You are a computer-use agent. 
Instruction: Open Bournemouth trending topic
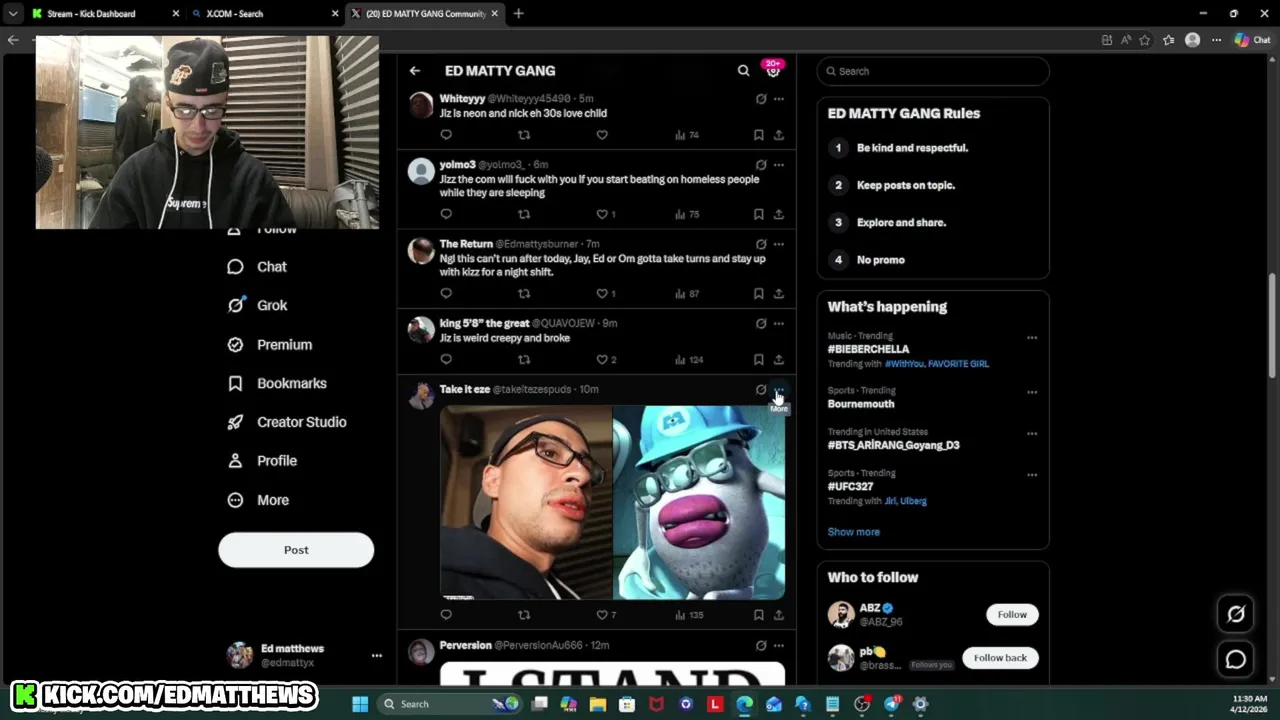tap(861, 404)
